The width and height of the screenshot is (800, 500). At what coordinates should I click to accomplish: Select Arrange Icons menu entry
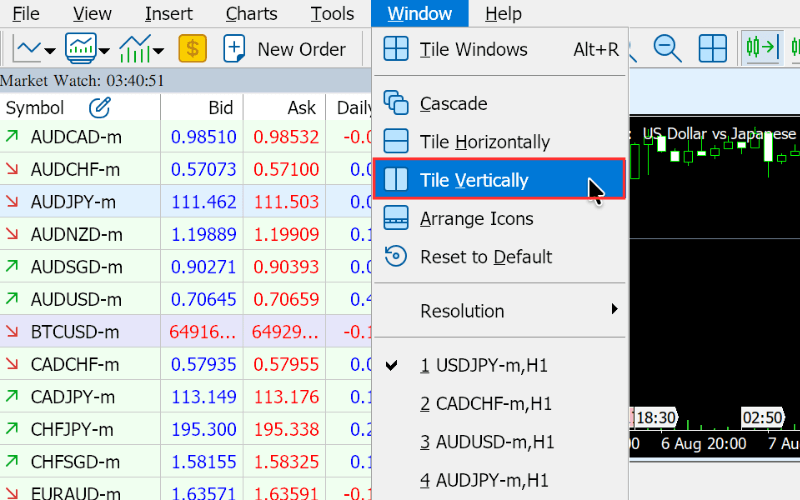(x=500, y=218)
